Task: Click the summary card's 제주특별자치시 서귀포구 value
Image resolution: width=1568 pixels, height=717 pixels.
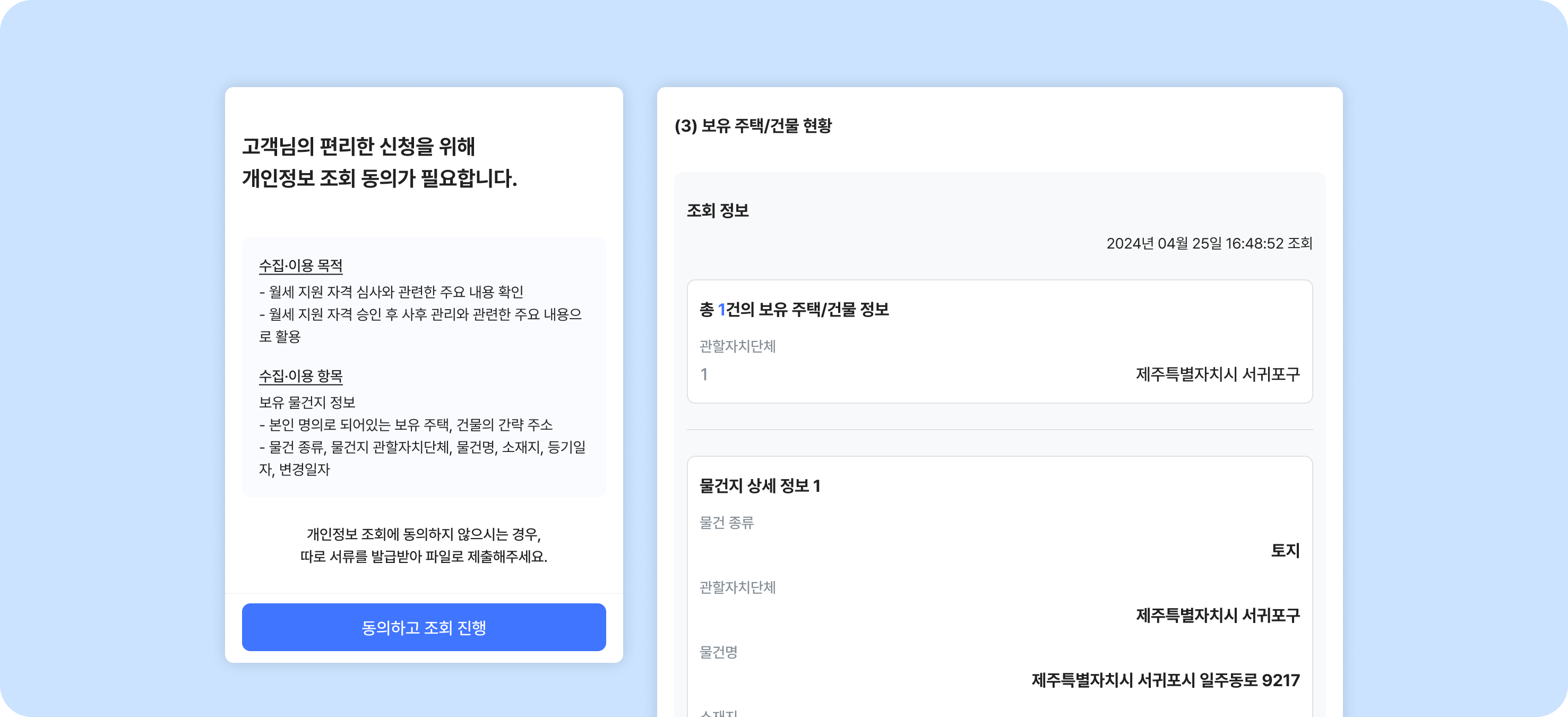Action: click(x=1217, y=374)
